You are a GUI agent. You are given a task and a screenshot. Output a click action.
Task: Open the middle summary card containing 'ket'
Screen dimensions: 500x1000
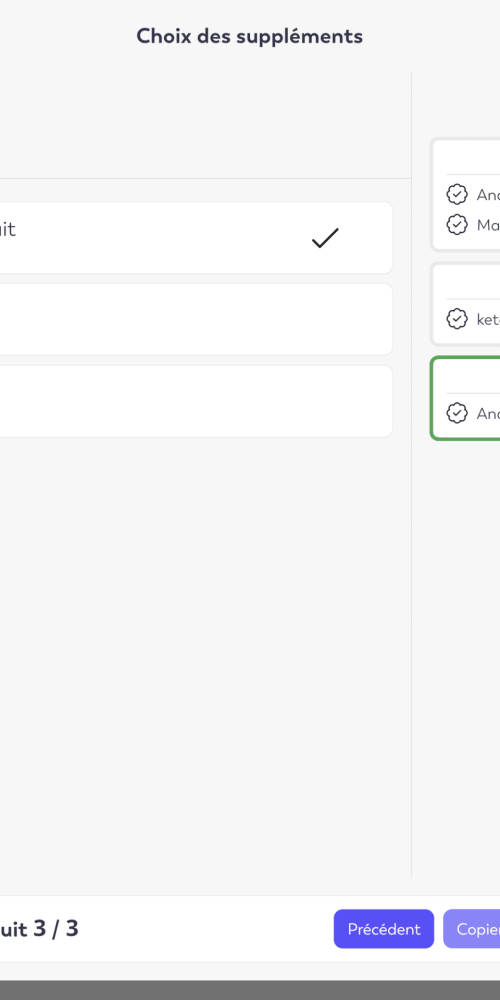466,304
